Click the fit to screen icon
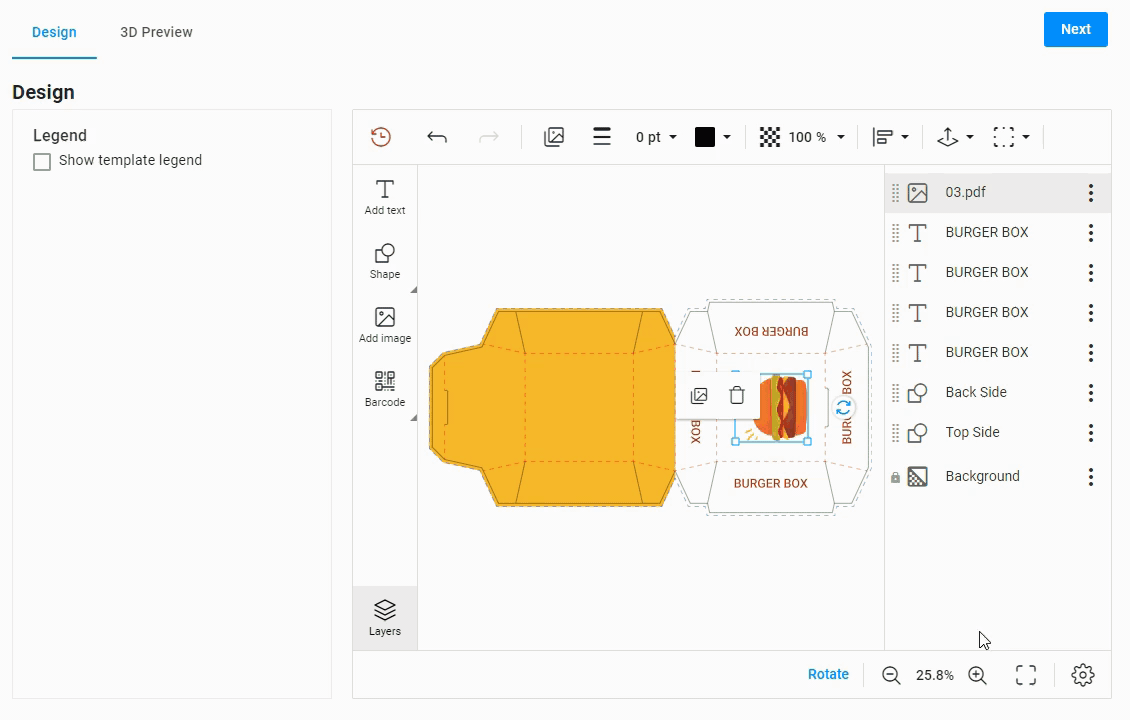The width and height of the screenshot is (1130, 720). (x=1026, y=675)
